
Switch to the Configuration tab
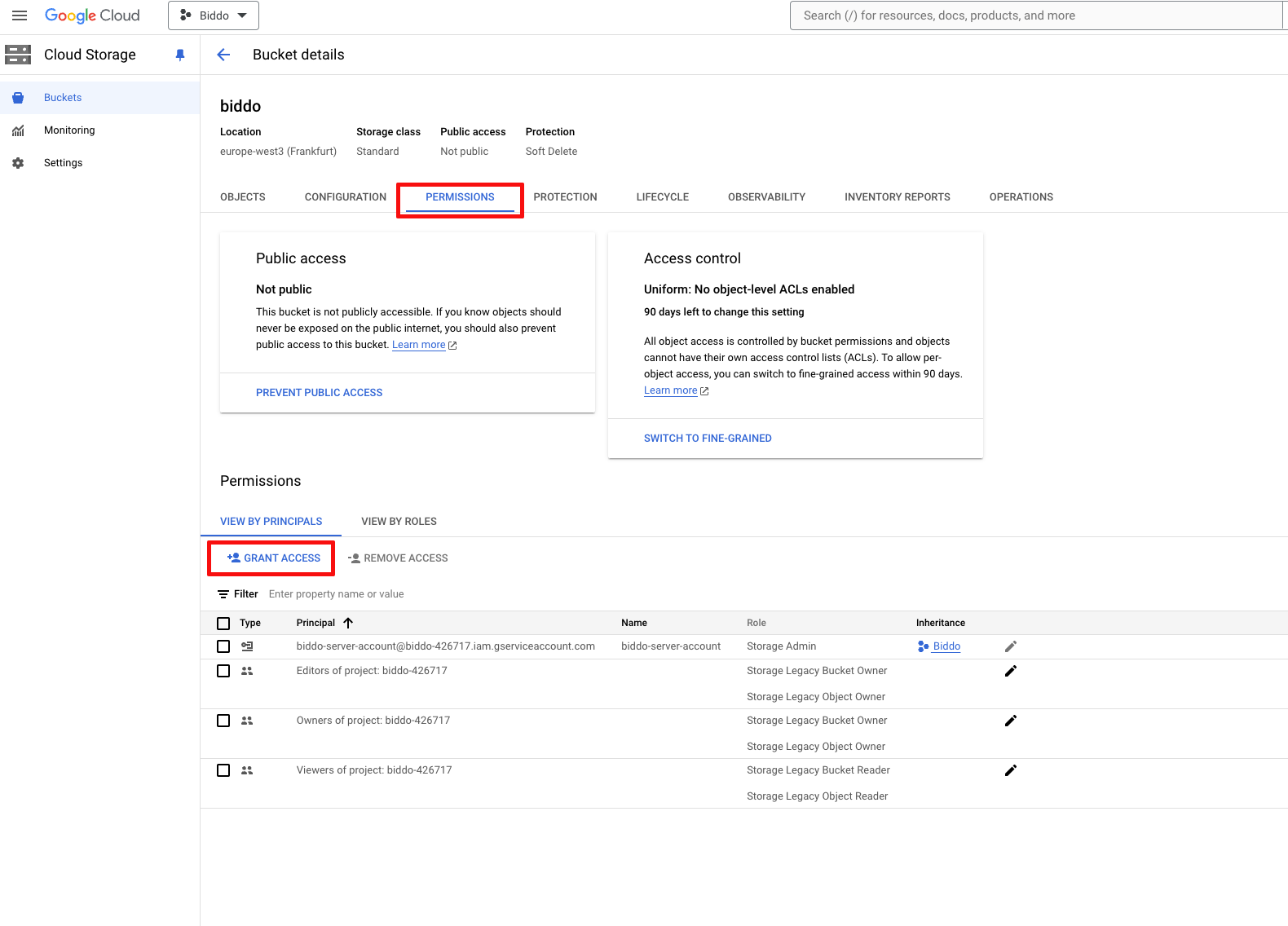[x=346, y=197]
